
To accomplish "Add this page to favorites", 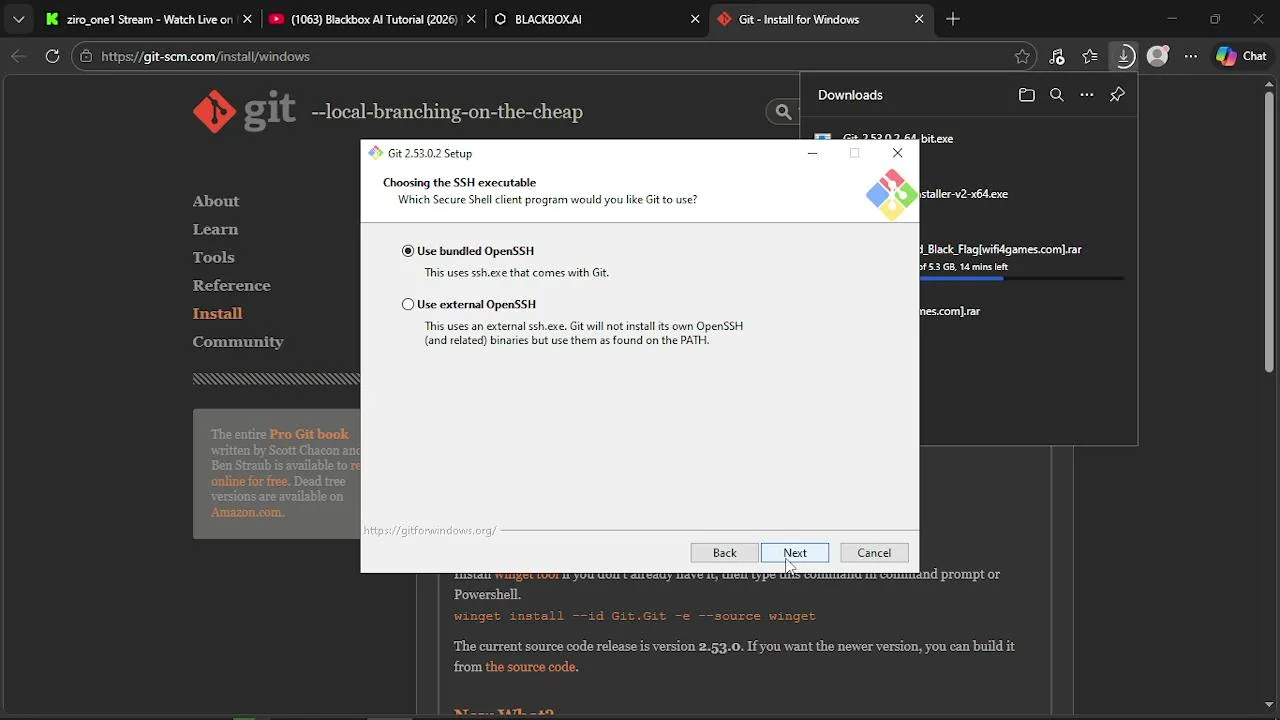I will [x=1022, y=56].
